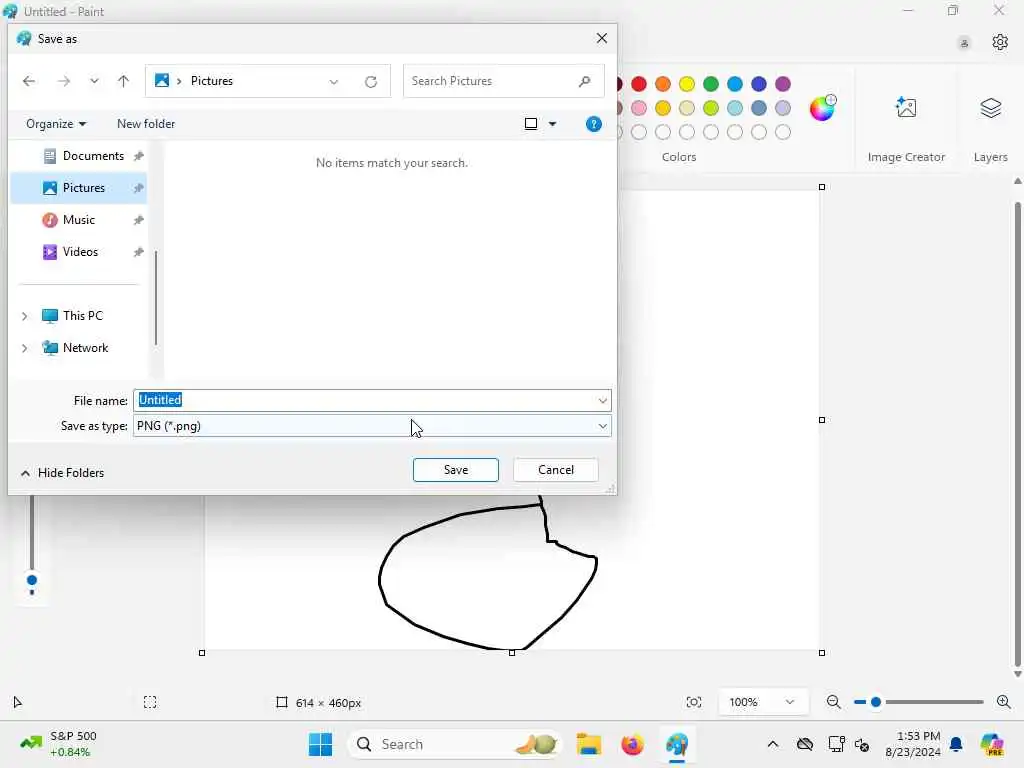Viewport: 1024px width, 768px height.
Task: Open File Explorer from taskbar
Action: click(588, 744)
